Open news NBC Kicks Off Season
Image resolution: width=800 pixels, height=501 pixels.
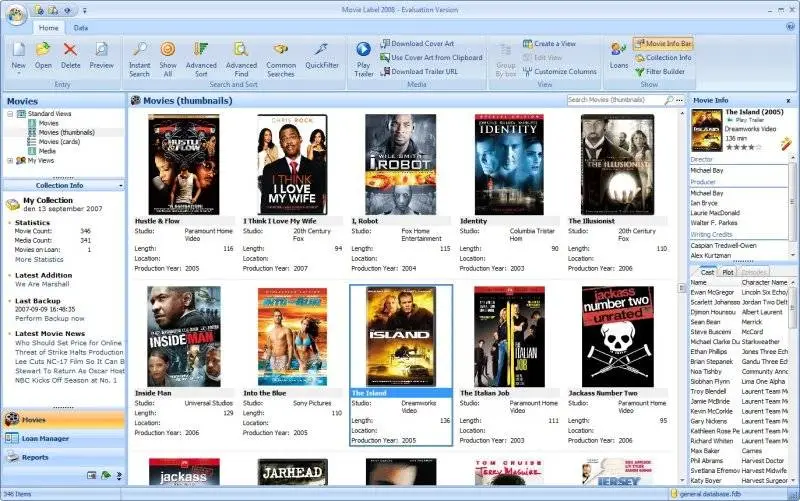pyautogui.click(x=66, y=380)
